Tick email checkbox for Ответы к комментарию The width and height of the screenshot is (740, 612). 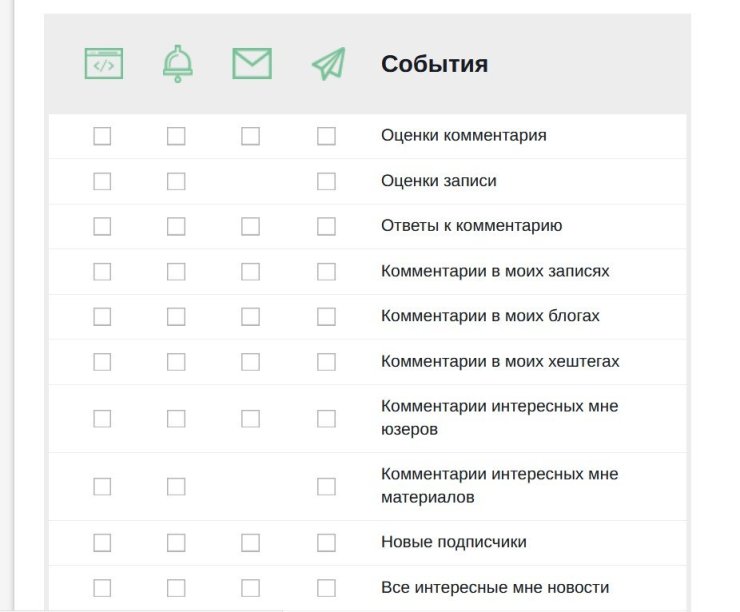click(x=251, y=226)
